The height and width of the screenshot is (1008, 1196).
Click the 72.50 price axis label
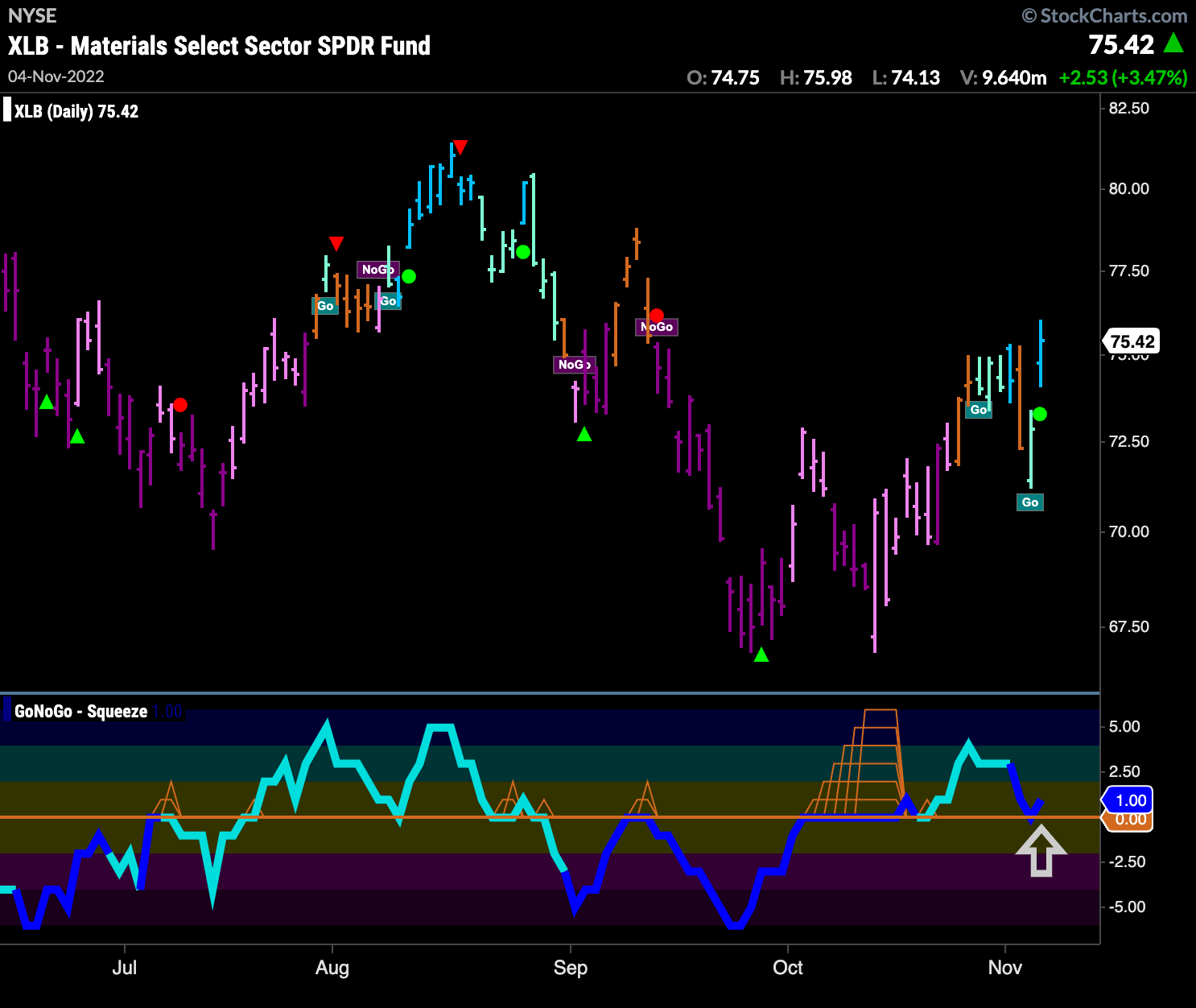click(1128, 441)
